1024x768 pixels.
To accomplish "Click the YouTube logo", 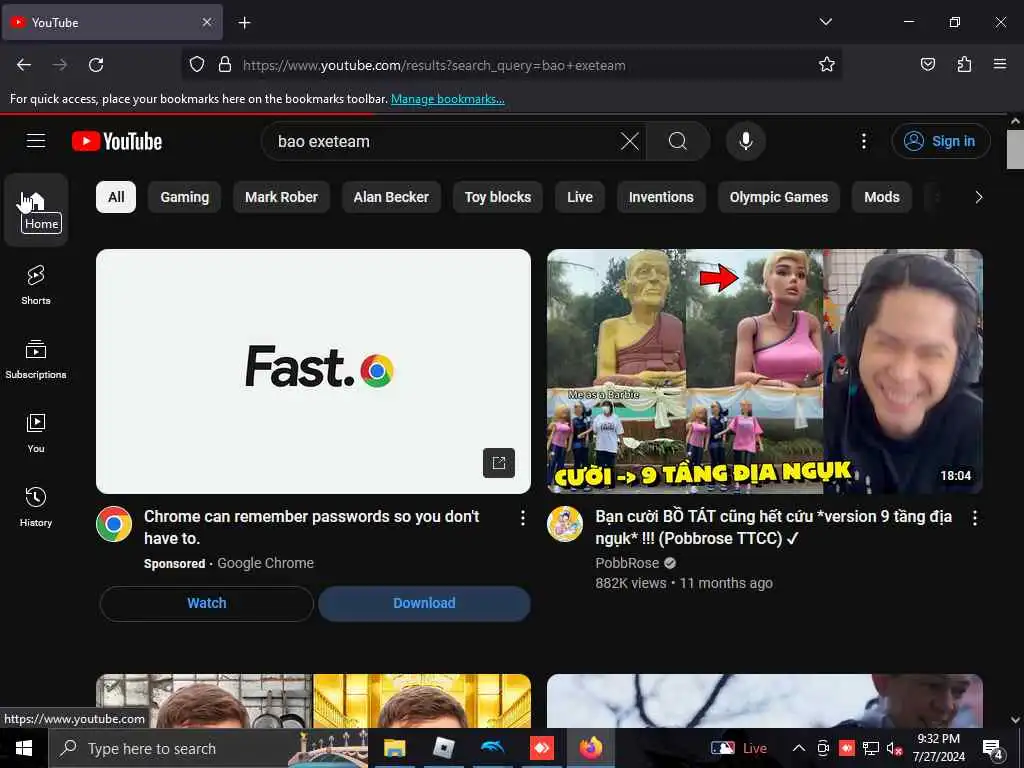I will (x=117, y=141).
